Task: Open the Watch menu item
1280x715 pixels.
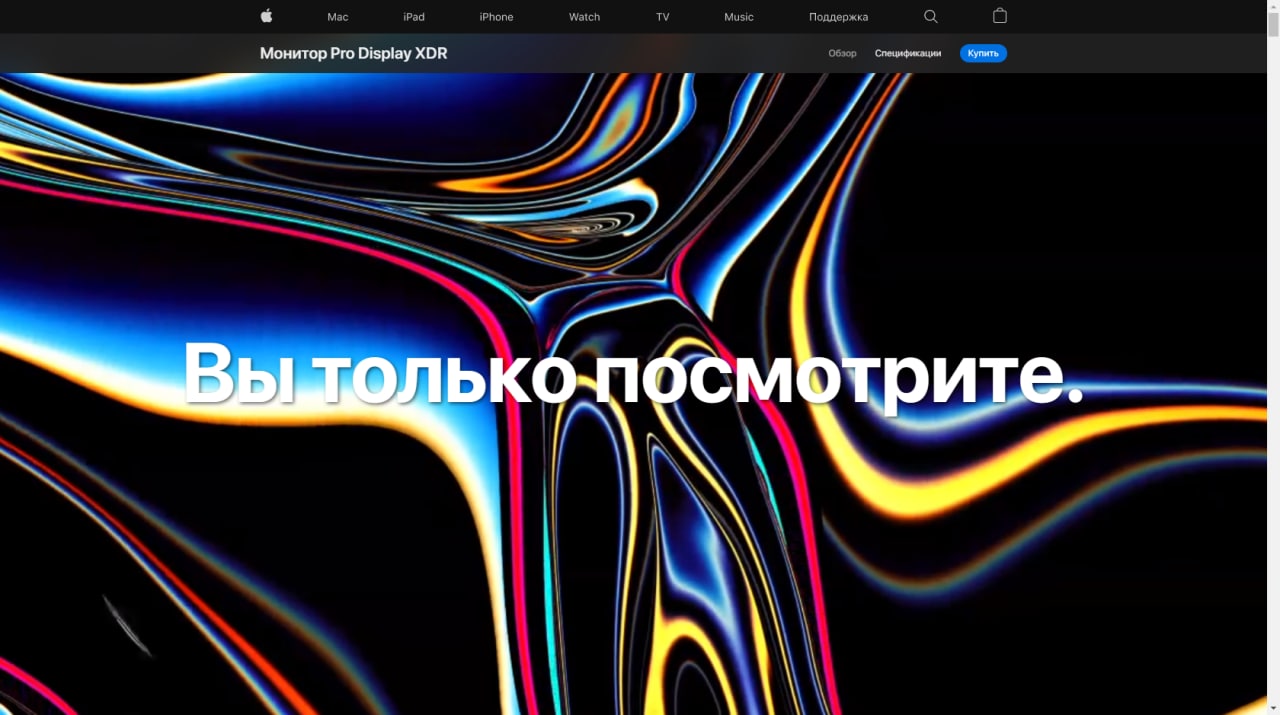Action: pyautogui.click(x=585, y=17)
